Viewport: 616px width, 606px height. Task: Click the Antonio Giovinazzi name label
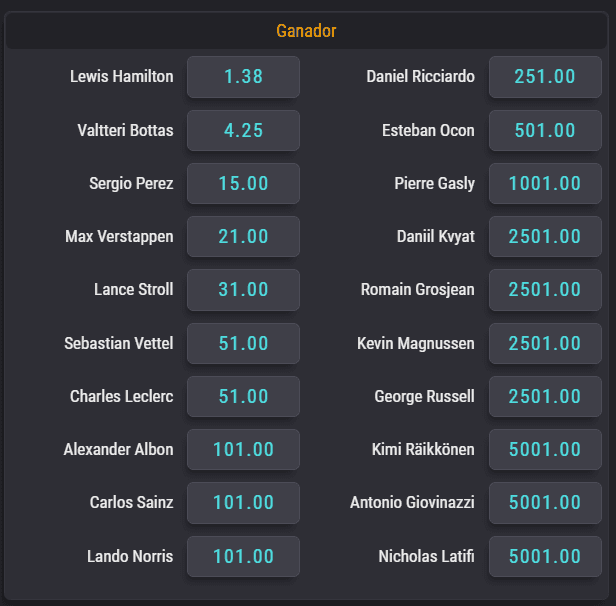412,502
